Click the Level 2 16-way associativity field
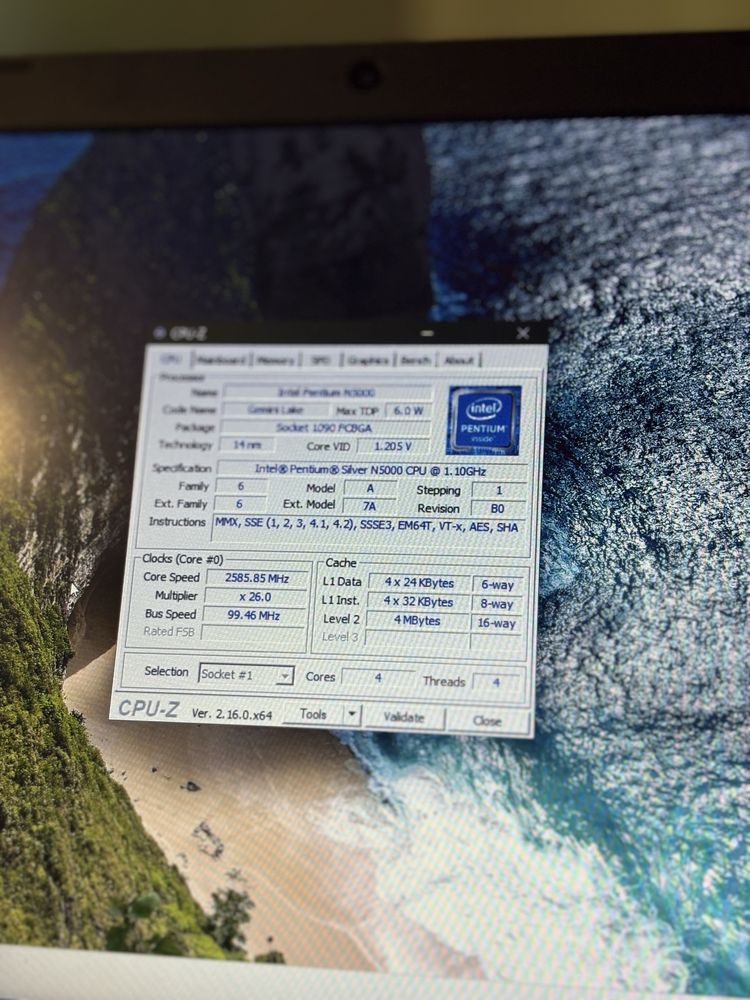Image resolution: width=750 pixels, height=1000 pixels. 496,623
